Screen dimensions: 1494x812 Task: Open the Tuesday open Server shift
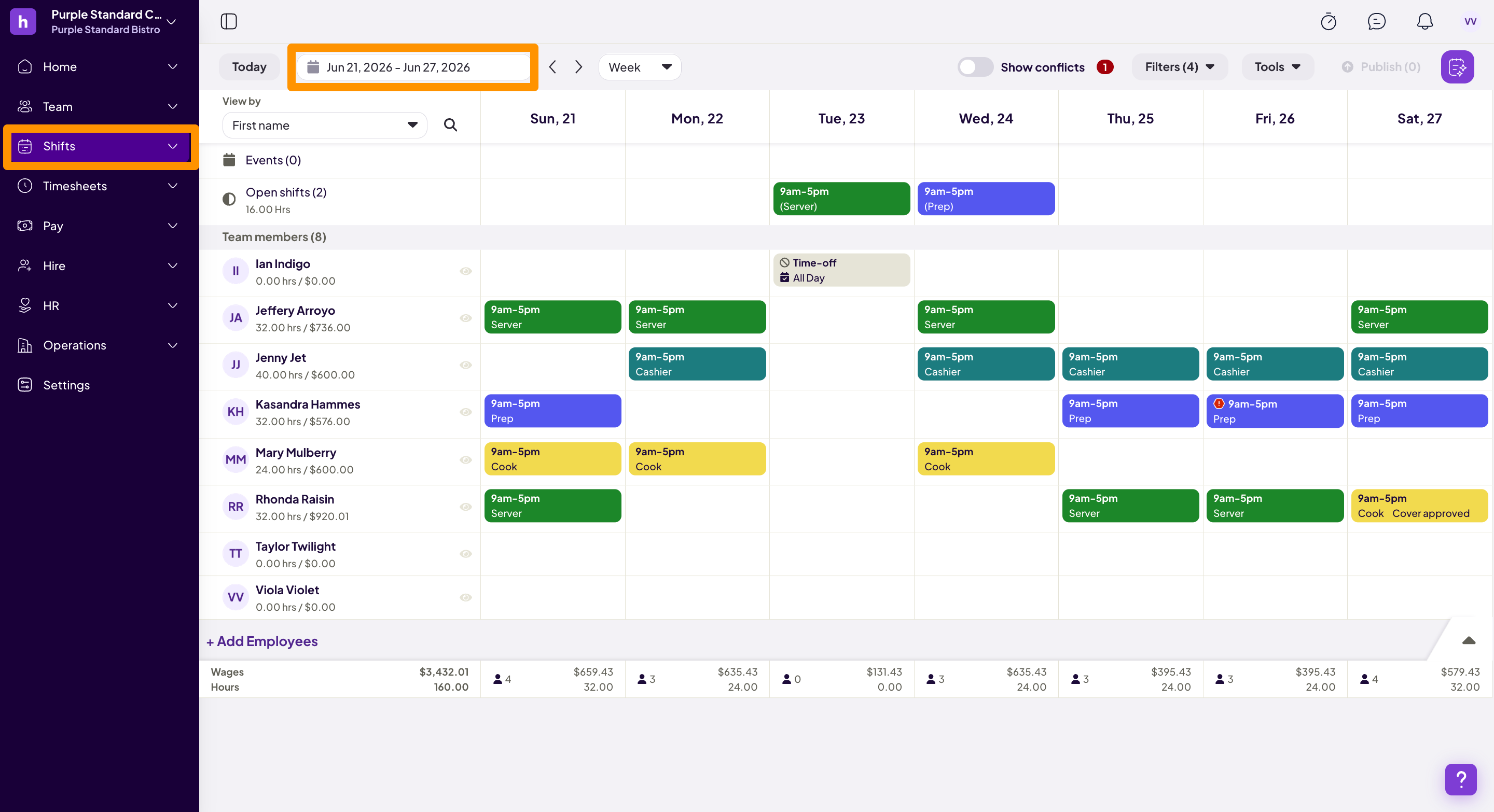[x=841, y=199]
